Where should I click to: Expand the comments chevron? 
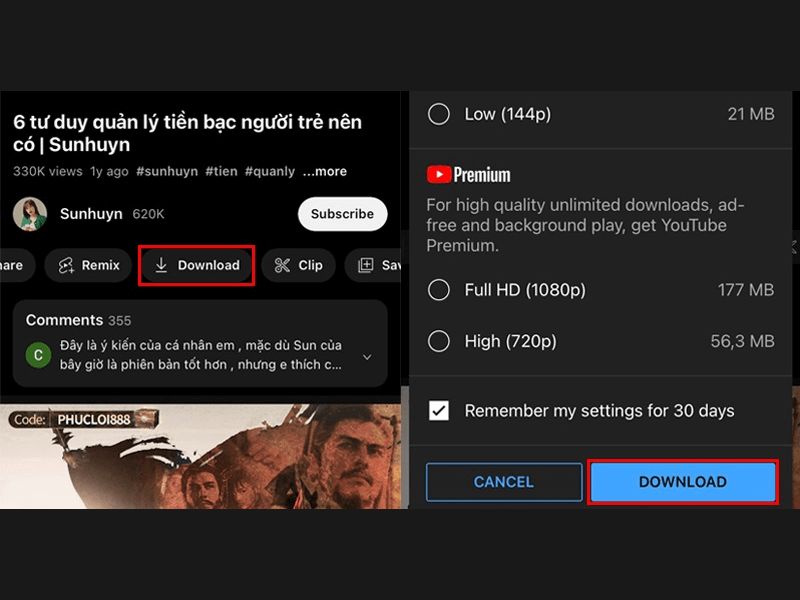(367, 357)
